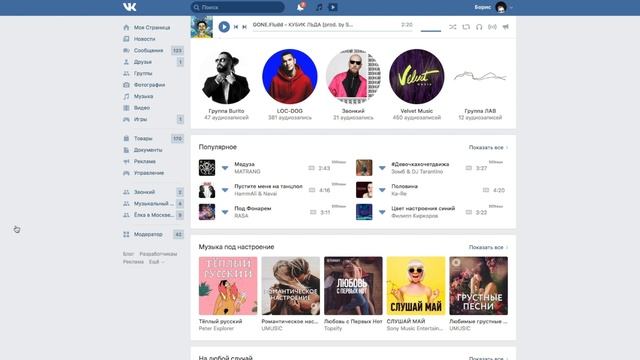Click the Видео icon in sidebar
This screenshot has height=360, width=640.
click(x=126, y=108)
